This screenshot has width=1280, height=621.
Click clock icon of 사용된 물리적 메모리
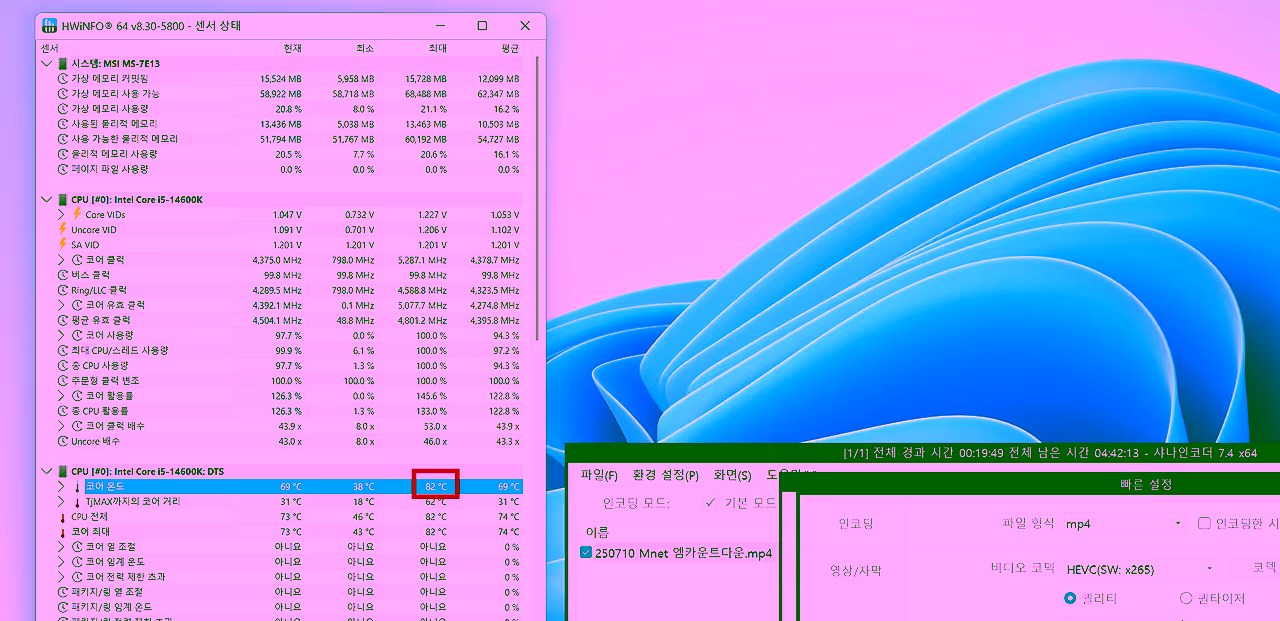point(63,124)
